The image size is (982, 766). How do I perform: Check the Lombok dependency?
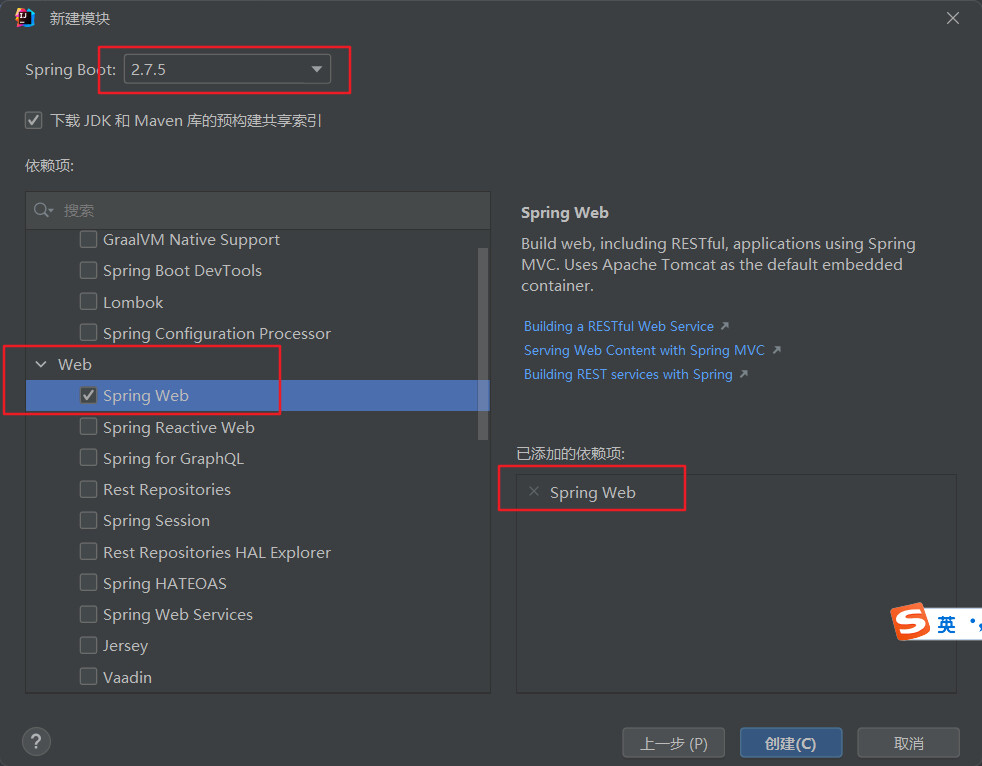[88, 301]
